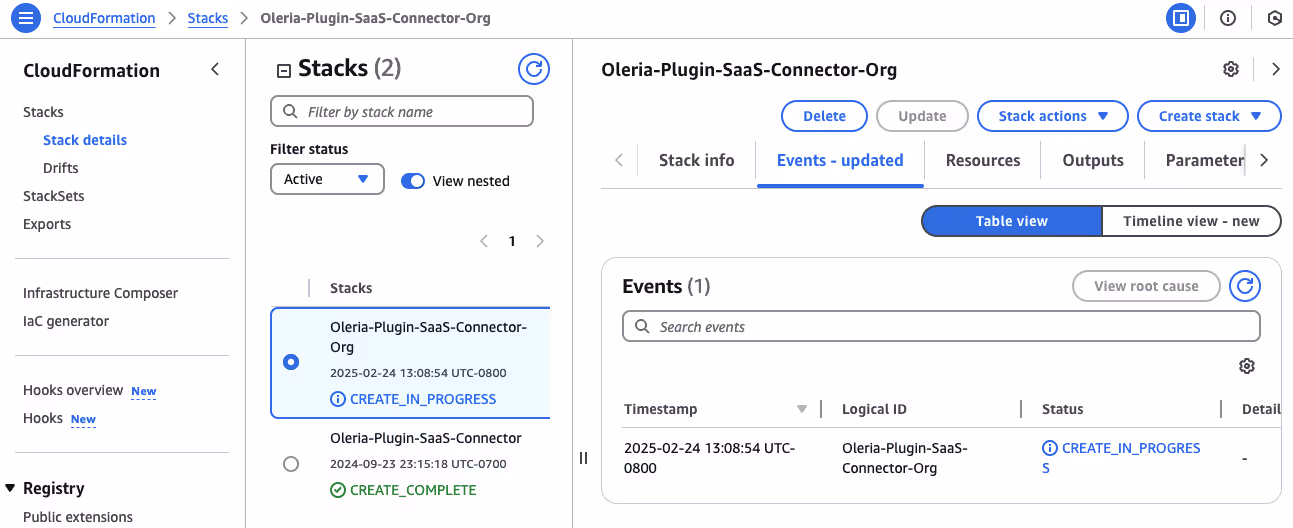Open the Stack actions dropdown
The width and height of the screenshot is (1293, 528).
coord(1052,116)
